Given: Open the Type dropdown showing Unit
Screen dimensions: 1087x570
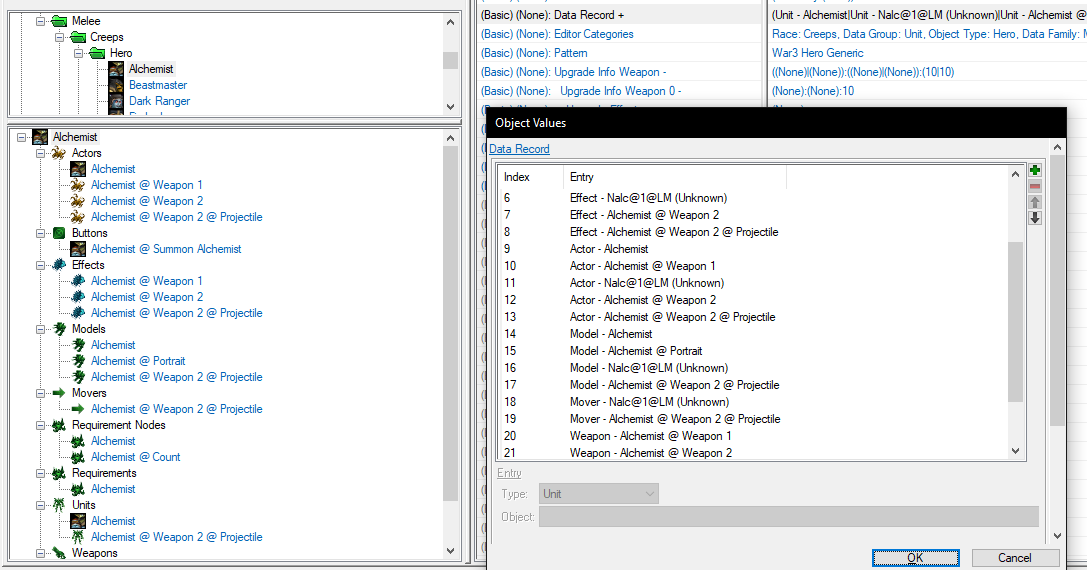Looking at the screenshot, I should click(599, 494).
